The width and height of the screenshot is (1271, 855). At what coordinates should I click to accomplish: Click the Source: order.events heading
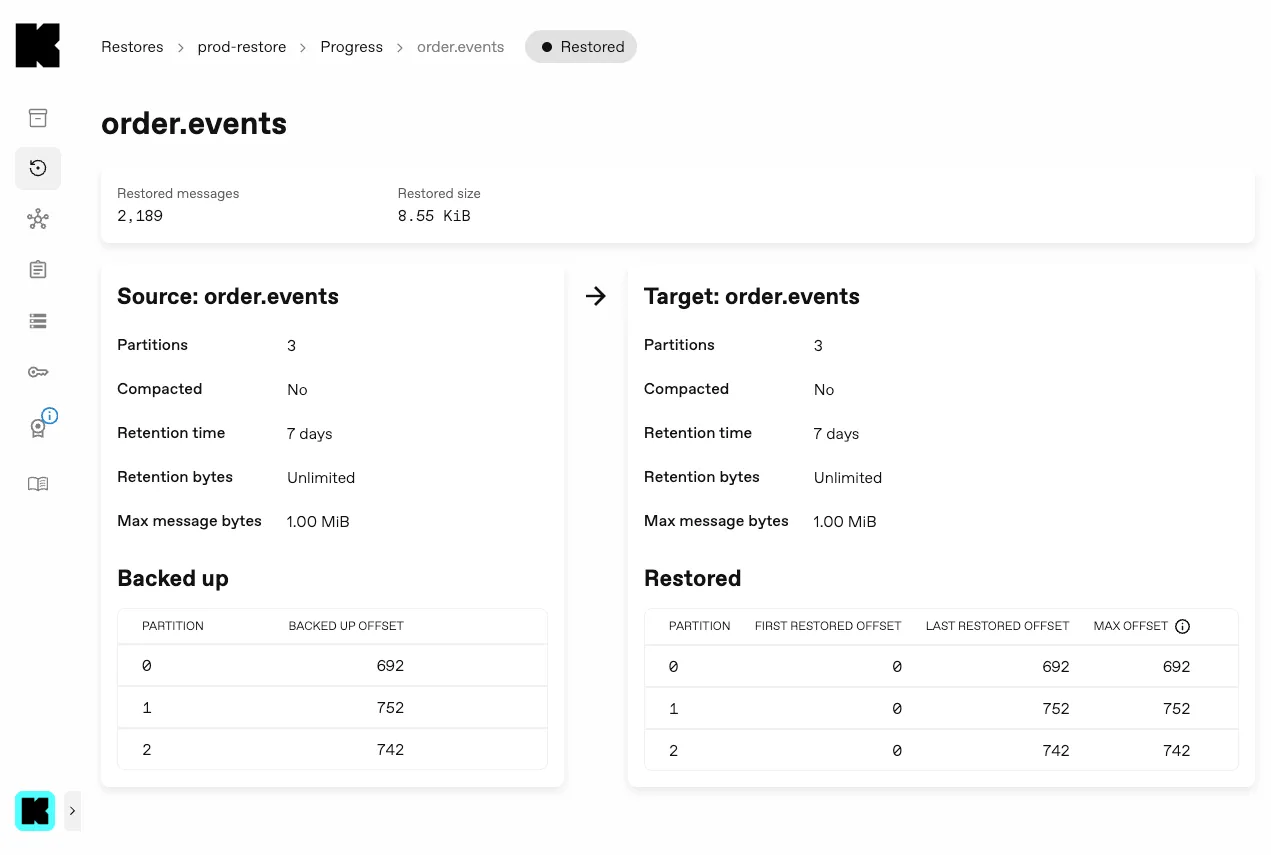228,297
